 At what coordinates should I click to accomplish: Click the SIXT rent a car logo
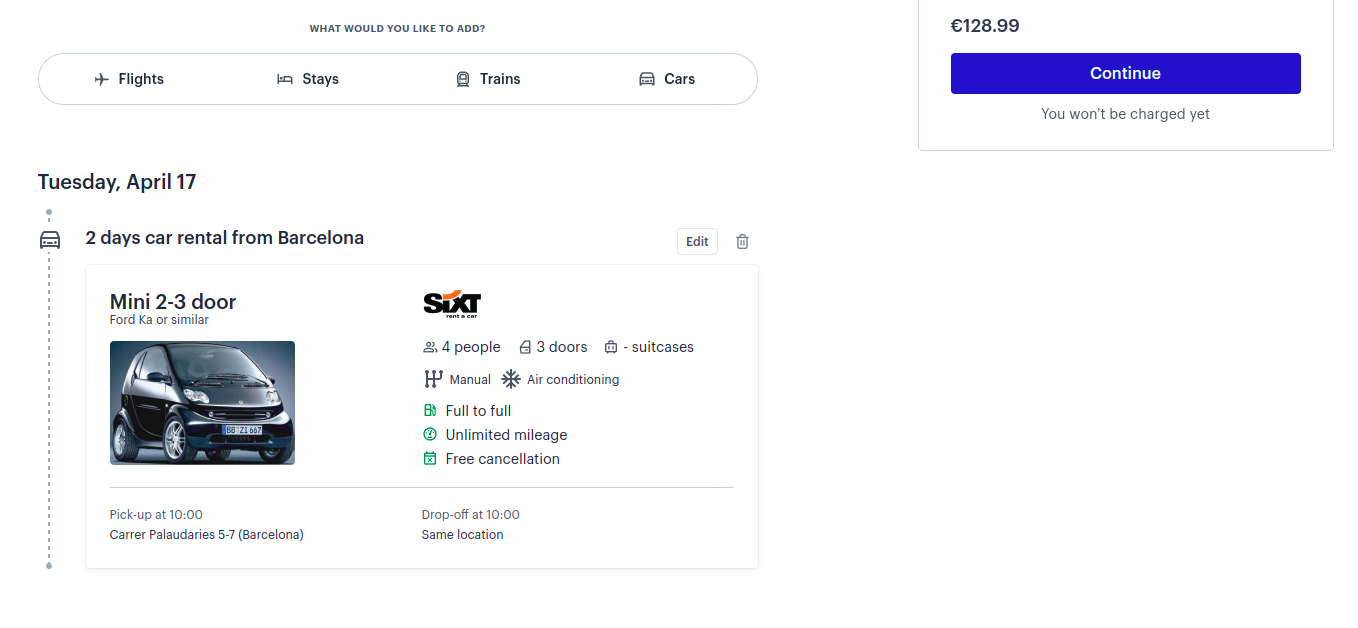tap(452, 304)
